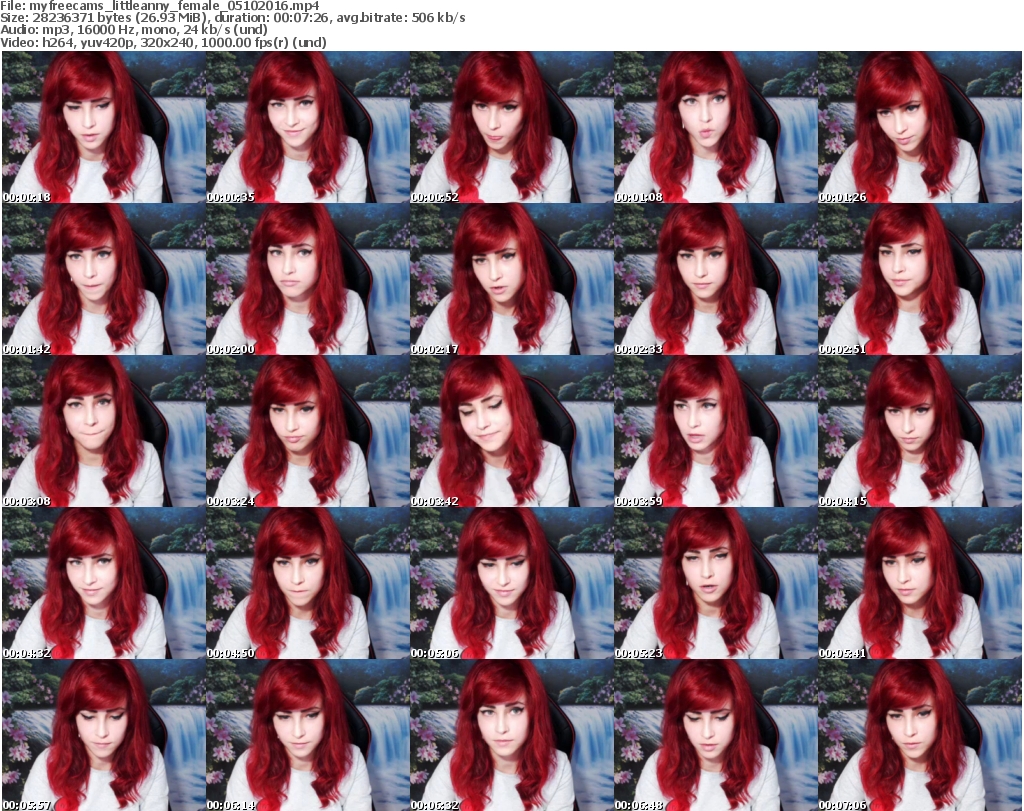Open the thumbnail stamped 00:02:00
Screen dimensions: 1024x811
click(308, 279)
